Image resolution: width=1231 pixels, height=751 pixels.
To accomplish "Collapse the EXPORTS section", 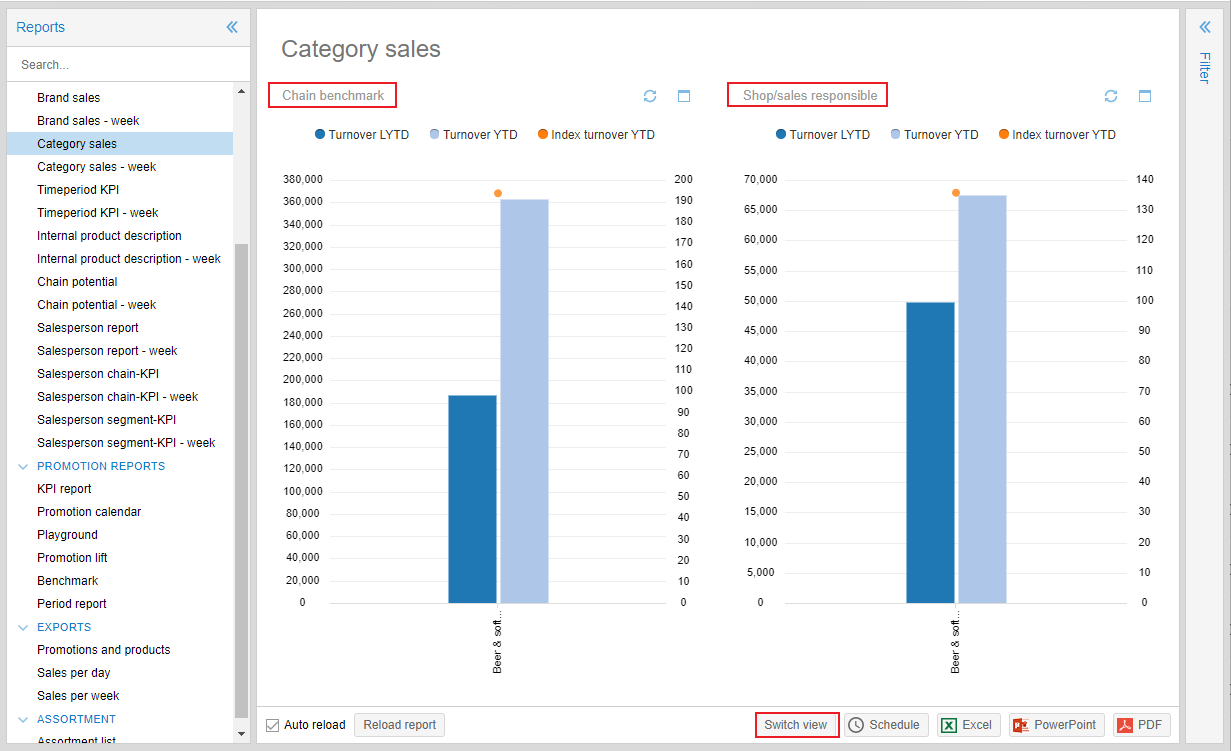I will coord(23,626).
